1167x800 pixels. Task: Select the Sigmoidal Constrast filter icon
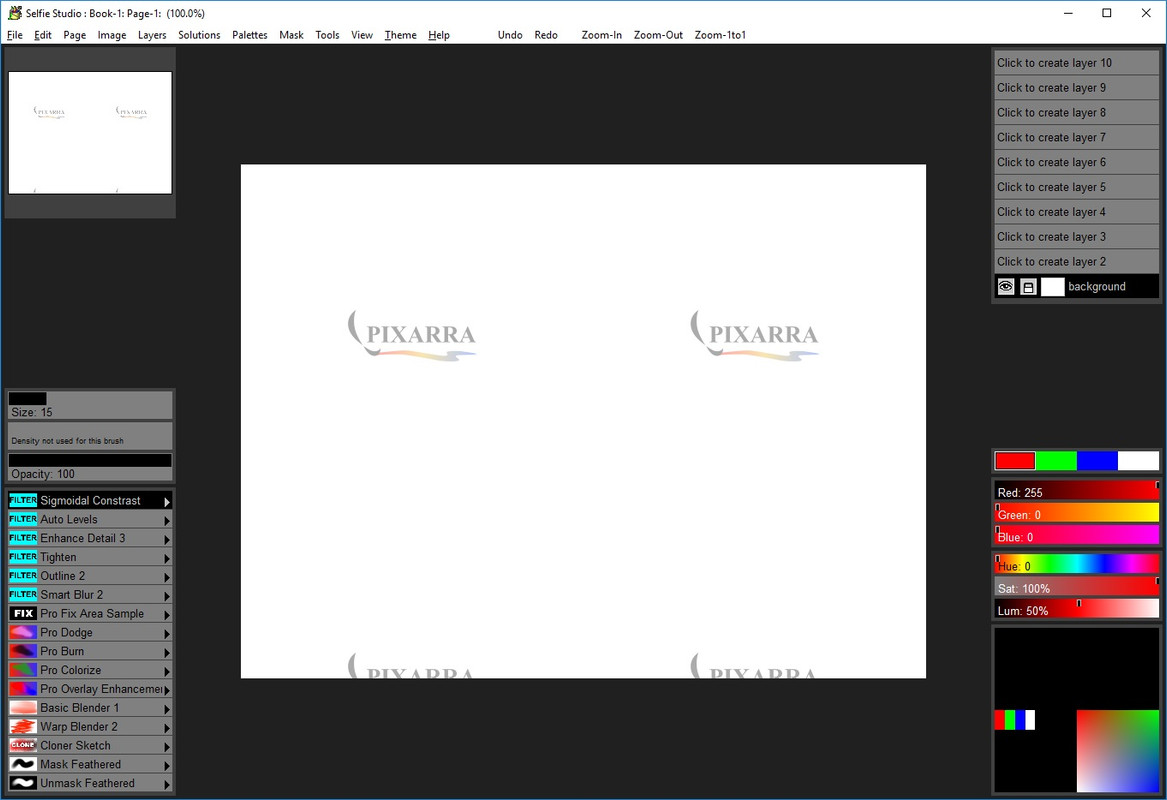(23, 500)
